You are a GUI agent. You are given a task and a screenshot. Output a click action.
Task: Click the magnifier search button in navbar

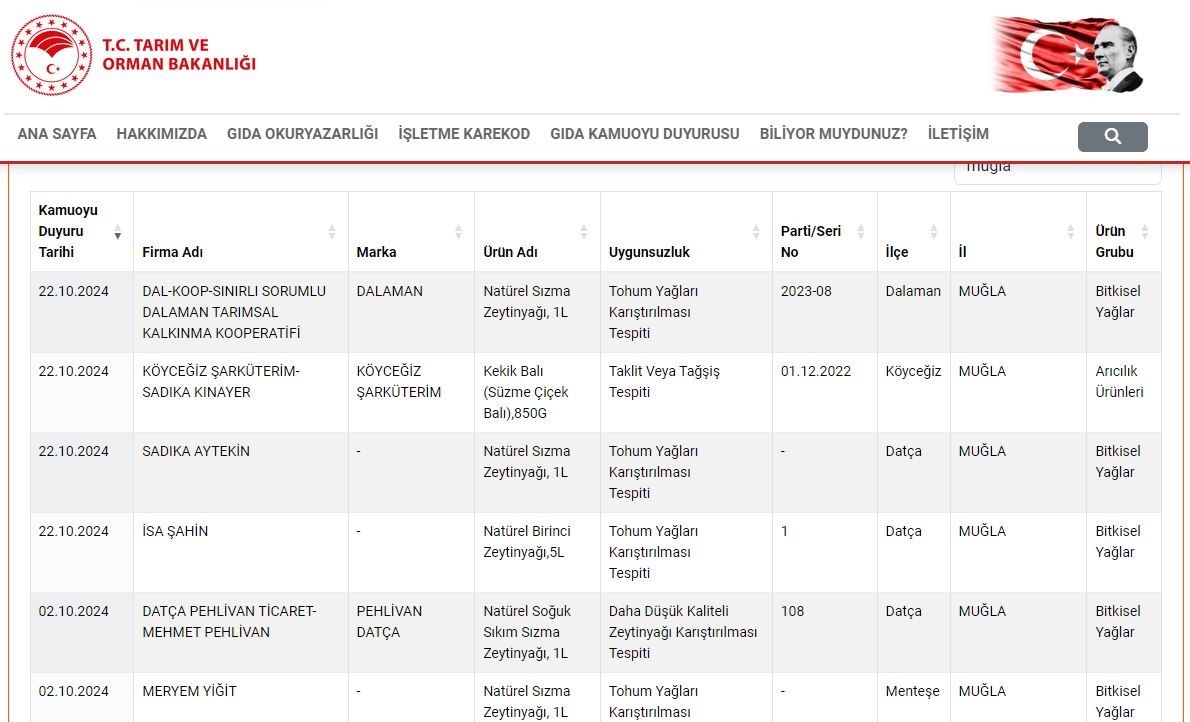[x=1112, y=137]
